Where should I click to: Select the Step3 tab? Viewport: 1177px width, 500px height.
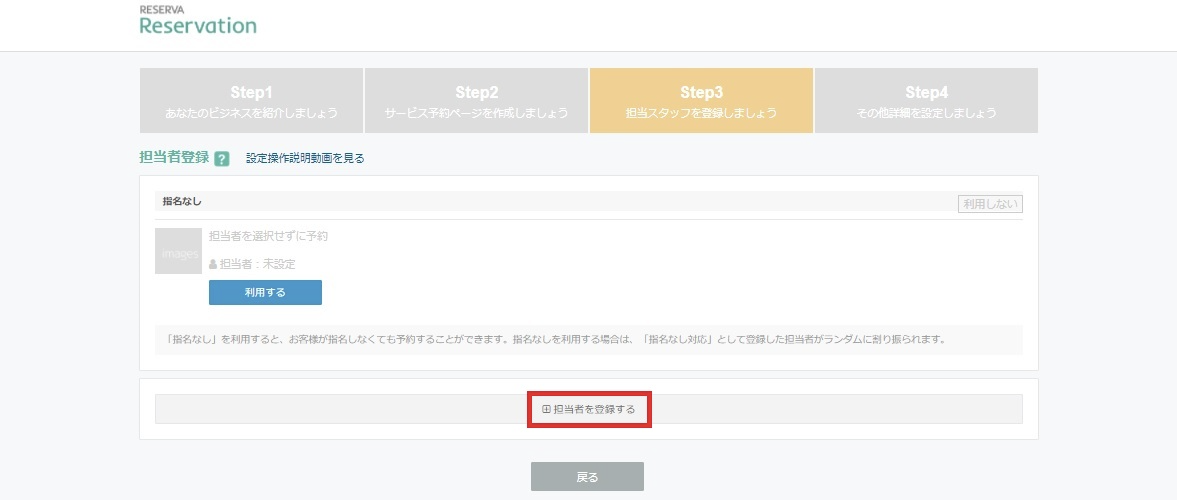point(701,101)
